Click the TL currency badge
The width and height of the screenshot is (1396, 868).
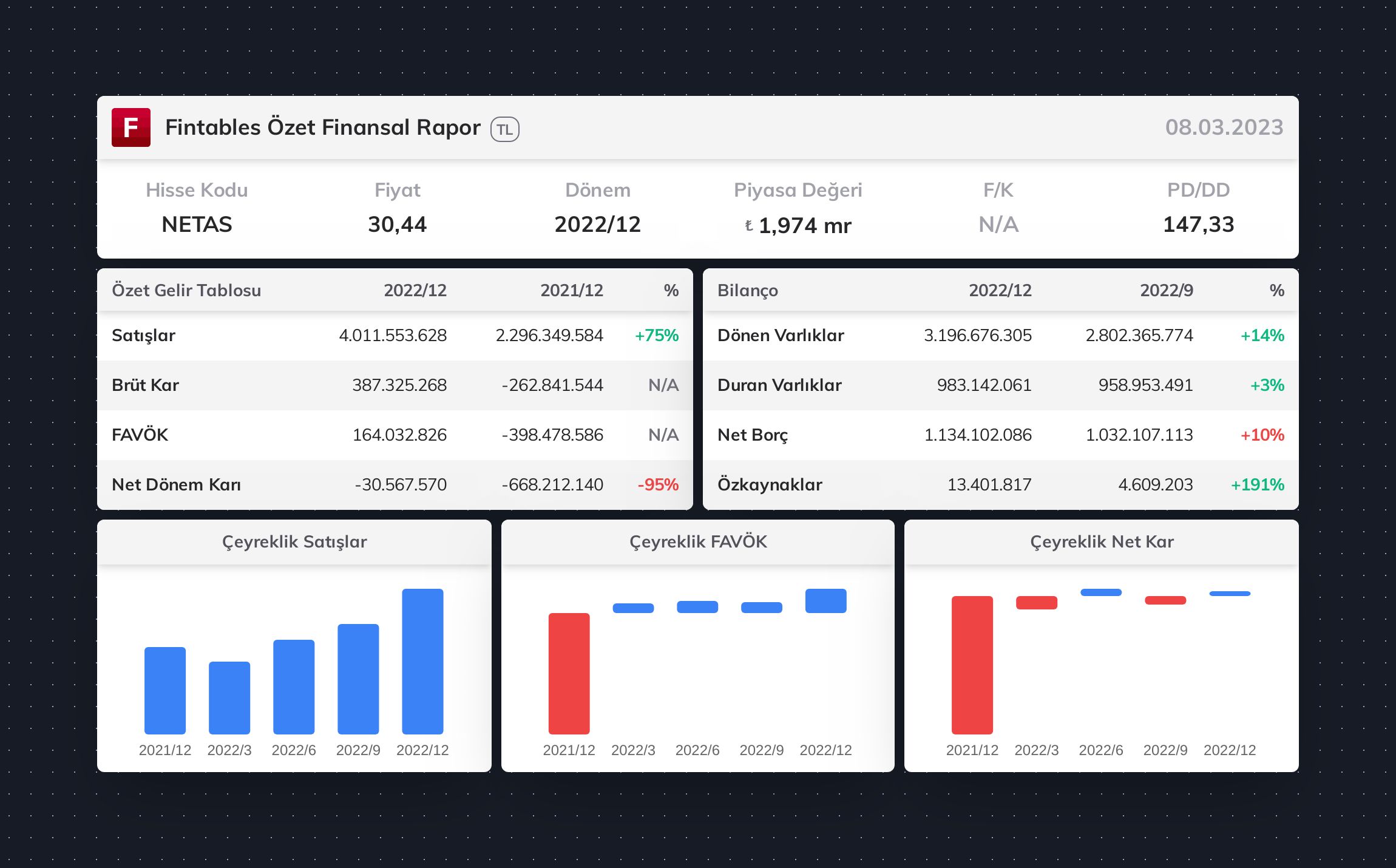click(x=504, y=129)
